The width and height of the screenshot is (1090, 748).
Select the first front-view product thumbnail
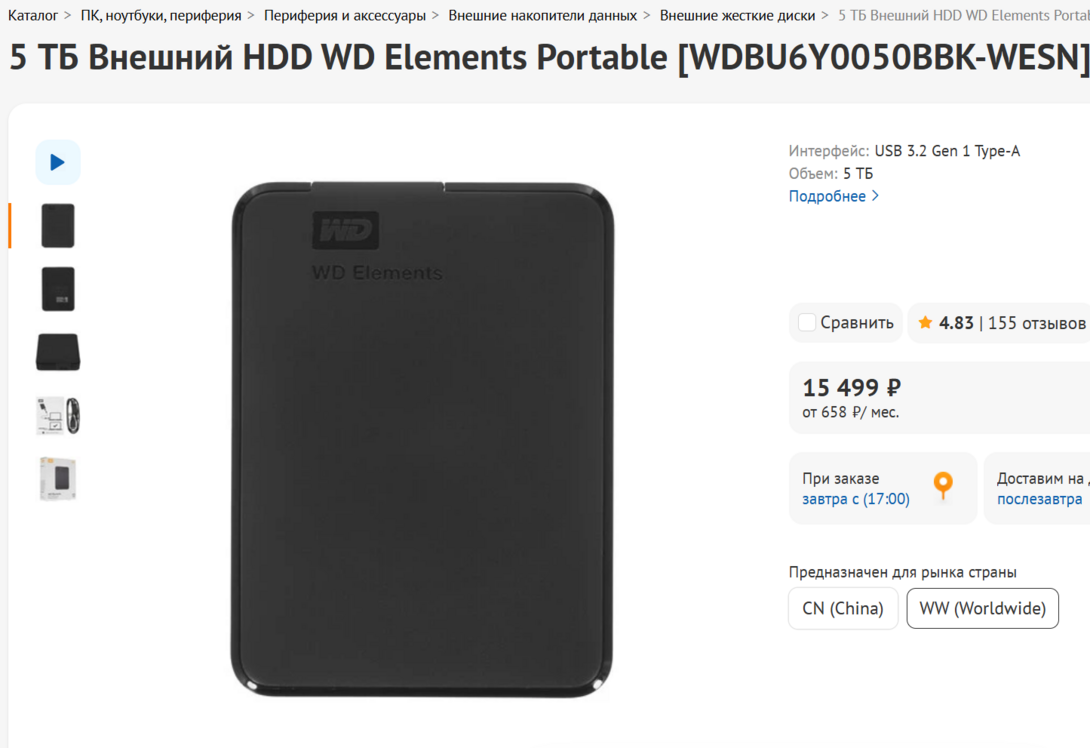click(x=58, y=225)
